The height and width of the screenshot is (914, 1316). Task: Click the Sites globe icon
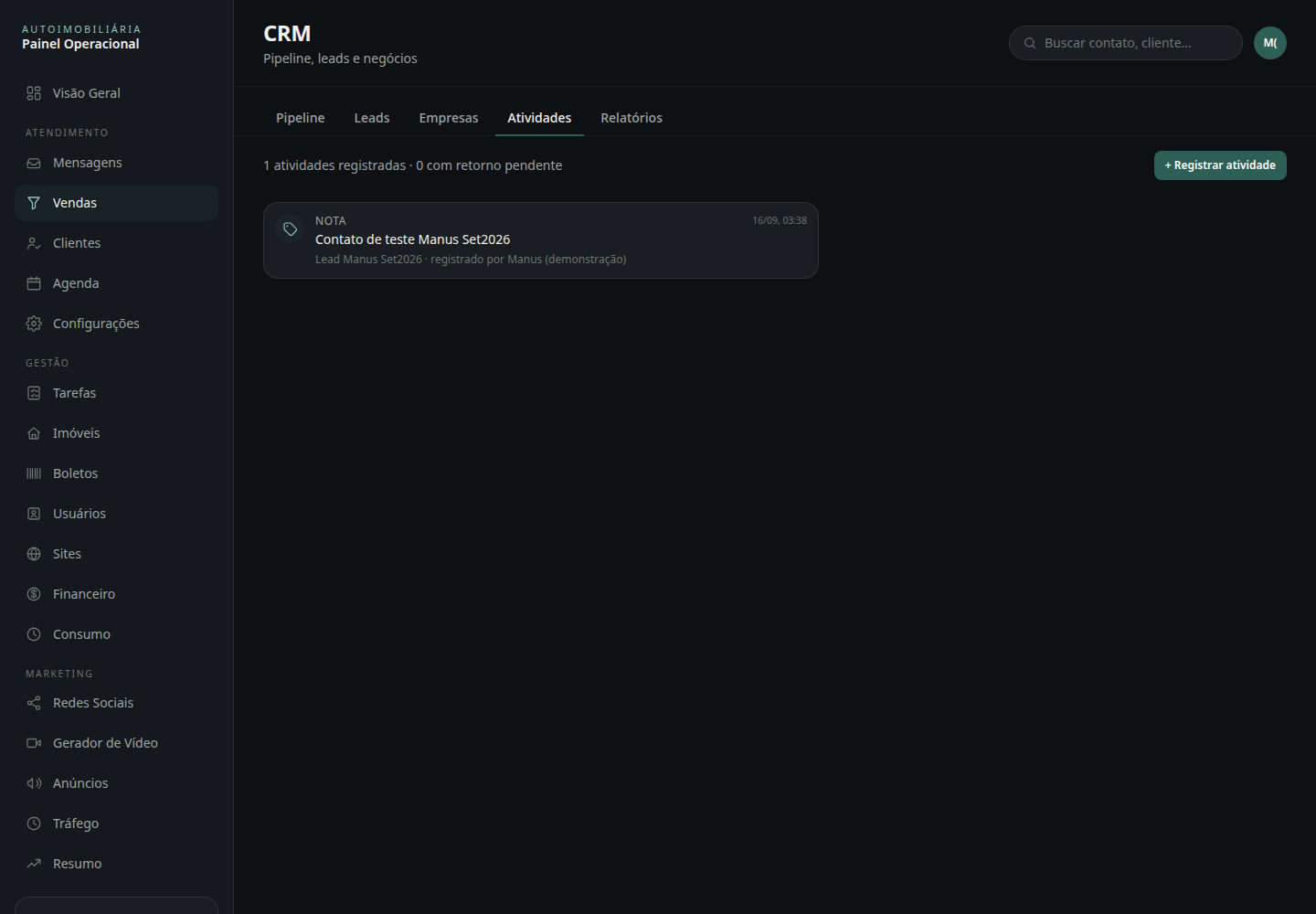pos(34,554)
